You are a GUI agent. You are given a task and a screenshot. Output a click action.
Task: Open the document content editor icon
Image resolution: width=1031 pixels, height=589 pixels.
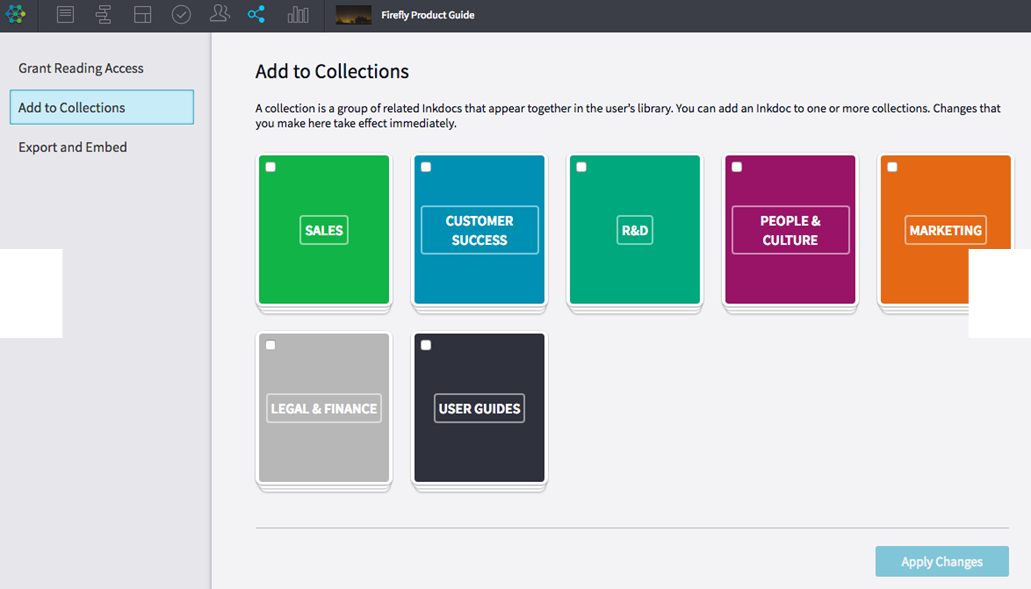(65, 15)
